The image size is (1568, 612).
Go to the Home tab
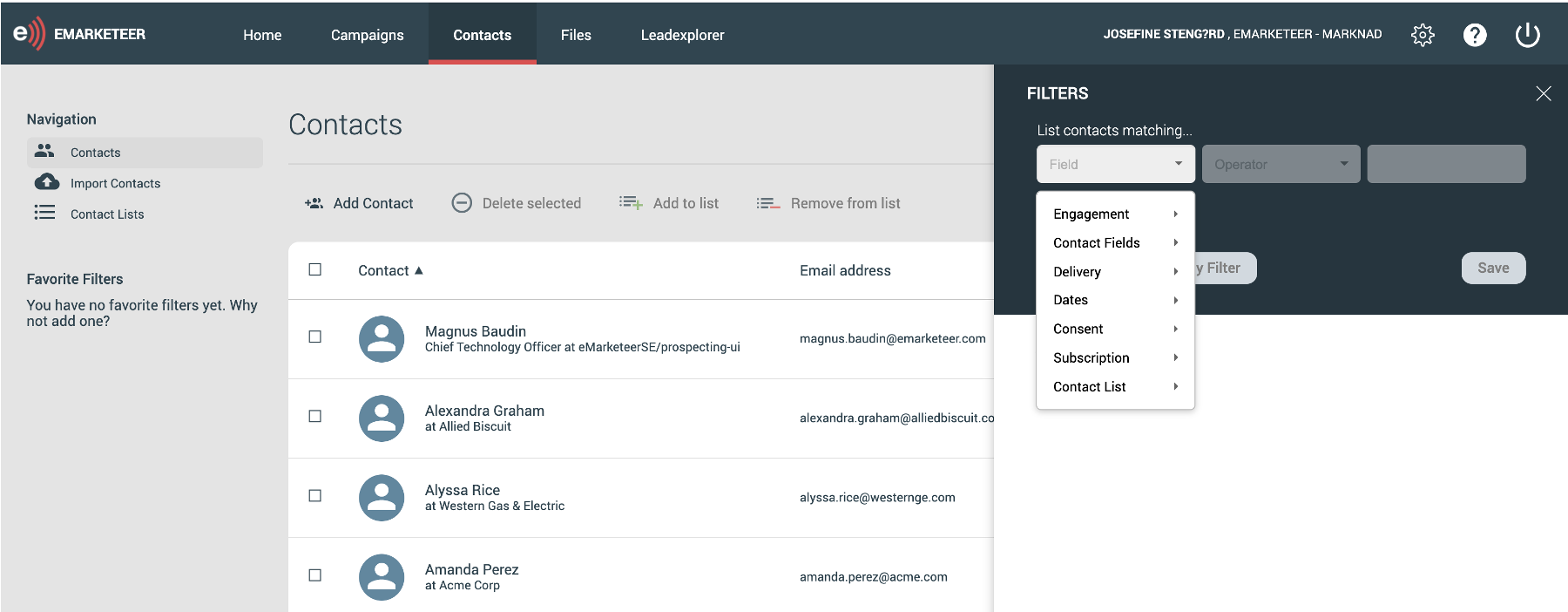click(262, 35)
